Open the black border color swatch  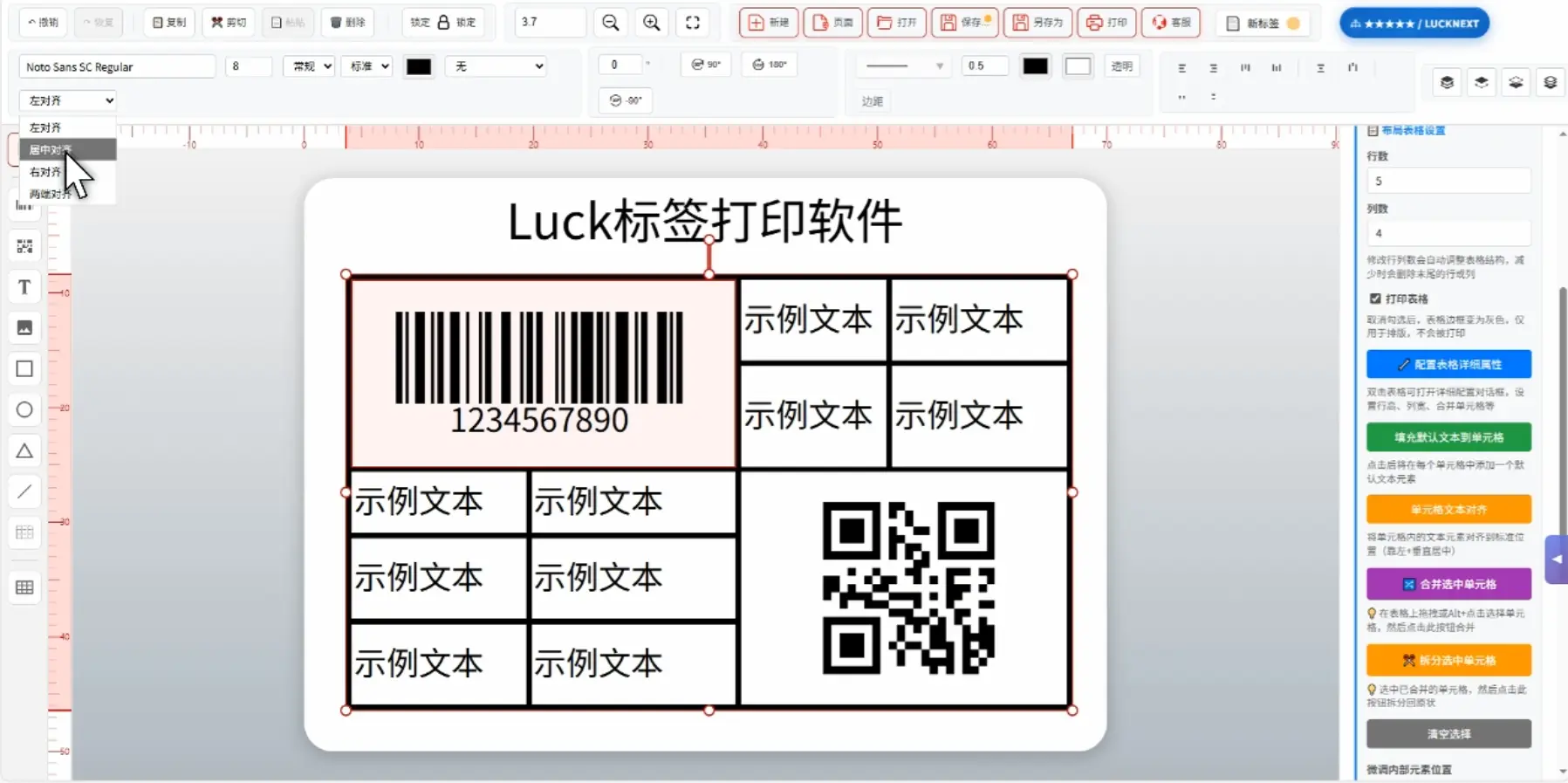[x=1036, y=66]
